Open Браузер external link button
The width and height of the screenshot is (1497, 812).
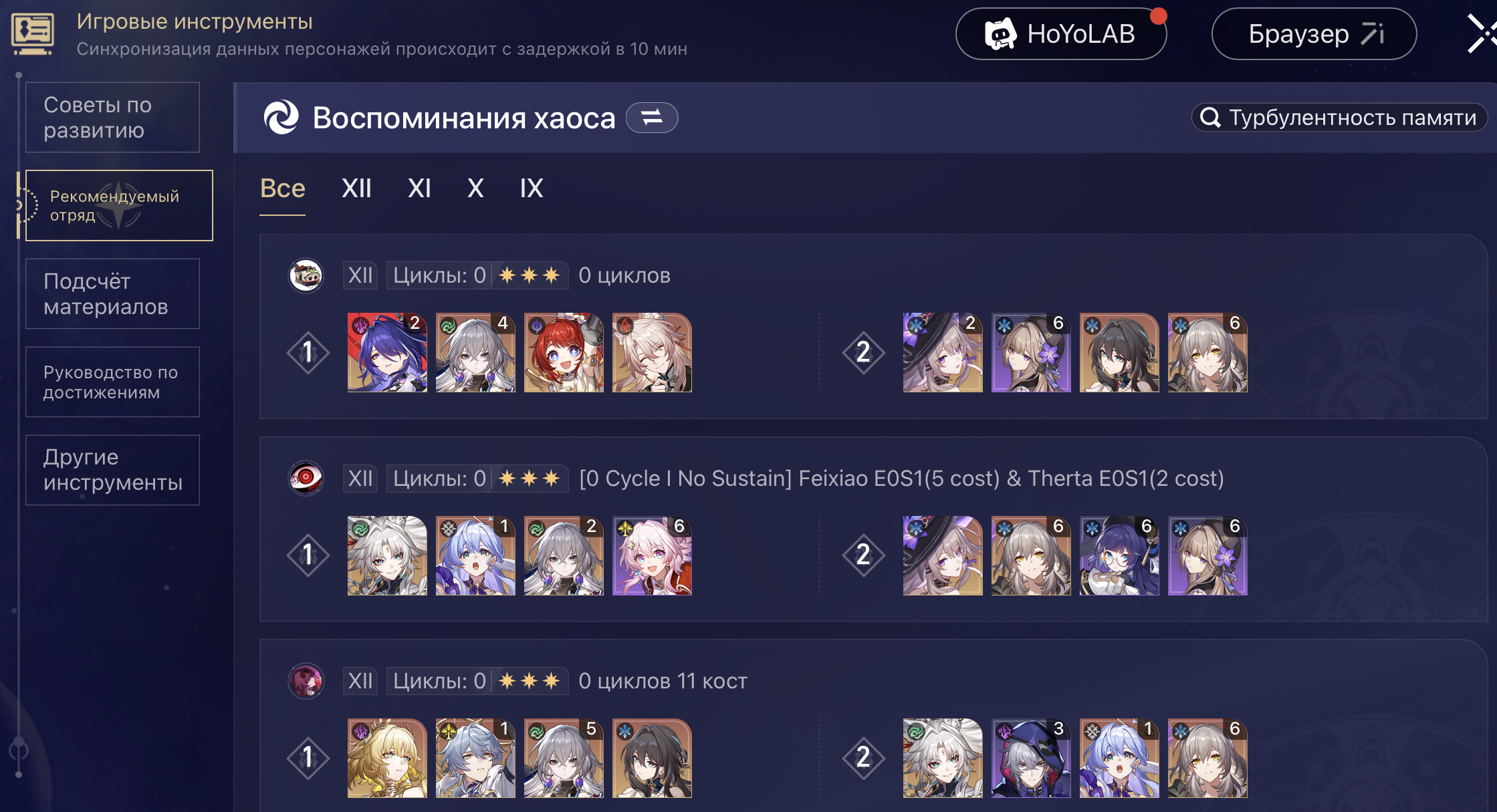1314,34
